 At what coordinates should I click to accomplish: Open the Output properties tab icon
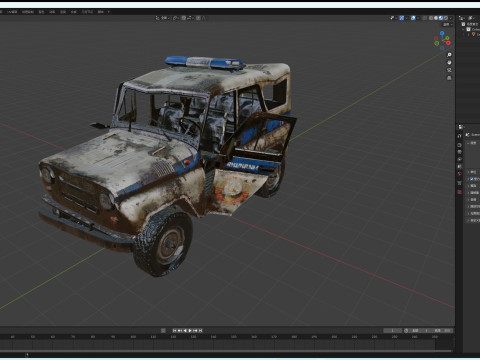coord(459,152)
